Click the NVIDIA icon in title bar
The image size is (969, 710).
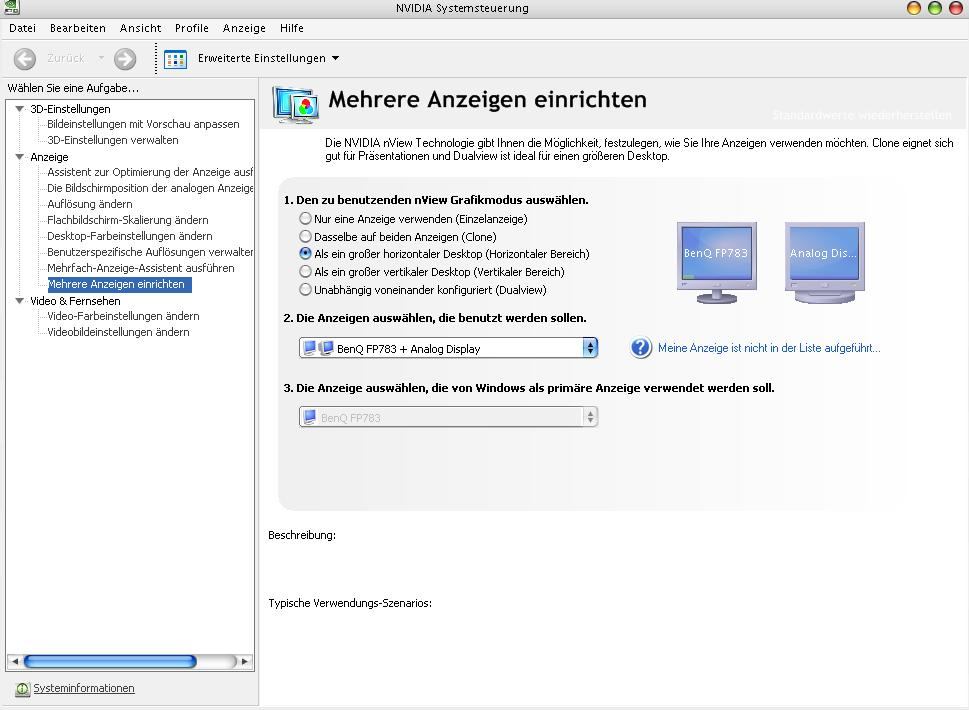12,7
